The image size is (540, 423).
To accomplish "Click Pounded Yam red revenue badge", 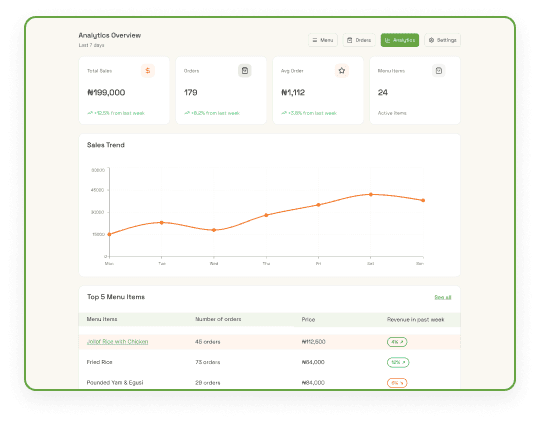I will (397, 383).
